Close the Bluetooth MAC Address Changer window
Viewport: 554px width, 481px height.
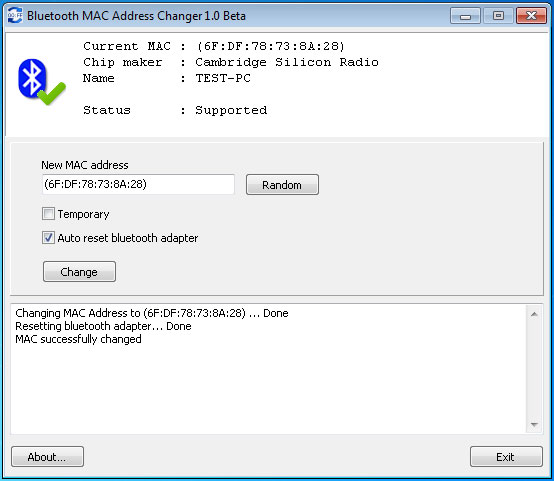pyautogui.click(x=531, y=16)
